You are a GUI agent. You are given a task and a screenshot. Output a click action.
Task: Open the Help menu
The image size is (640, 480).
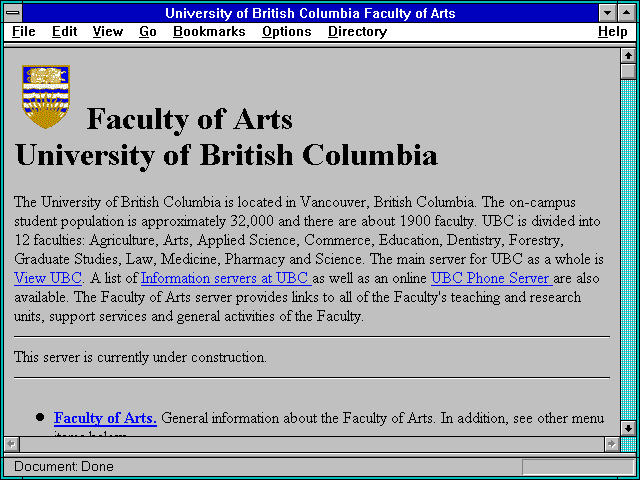point(612,31)
